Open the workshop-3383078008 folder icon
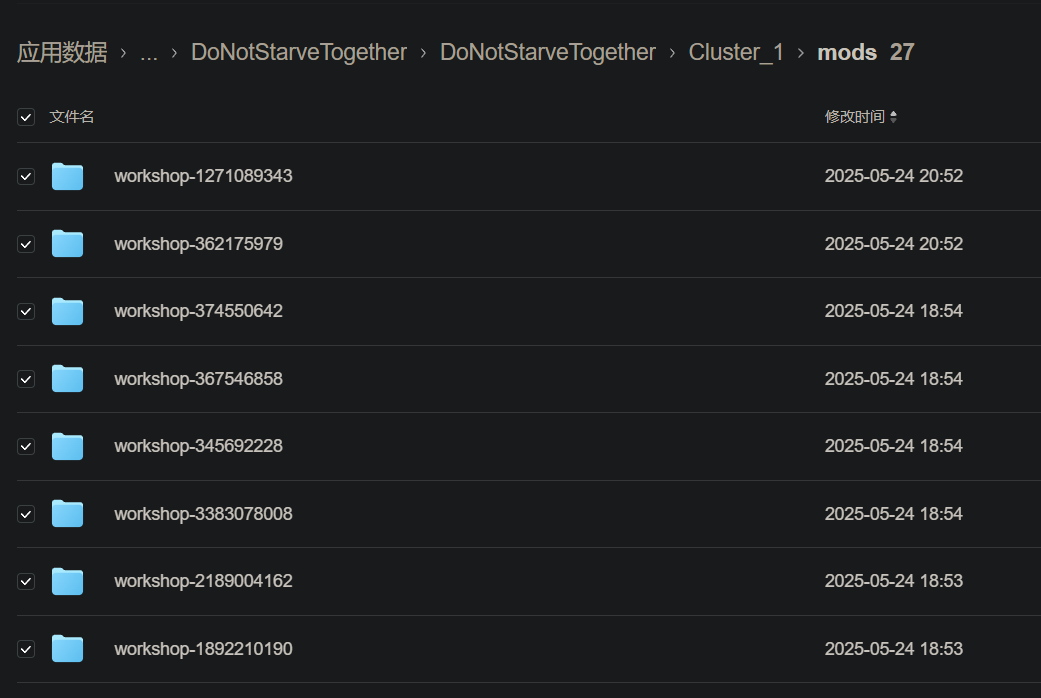Image resolution: width=1041 pixels, height=698 pixels. [67, 513]
